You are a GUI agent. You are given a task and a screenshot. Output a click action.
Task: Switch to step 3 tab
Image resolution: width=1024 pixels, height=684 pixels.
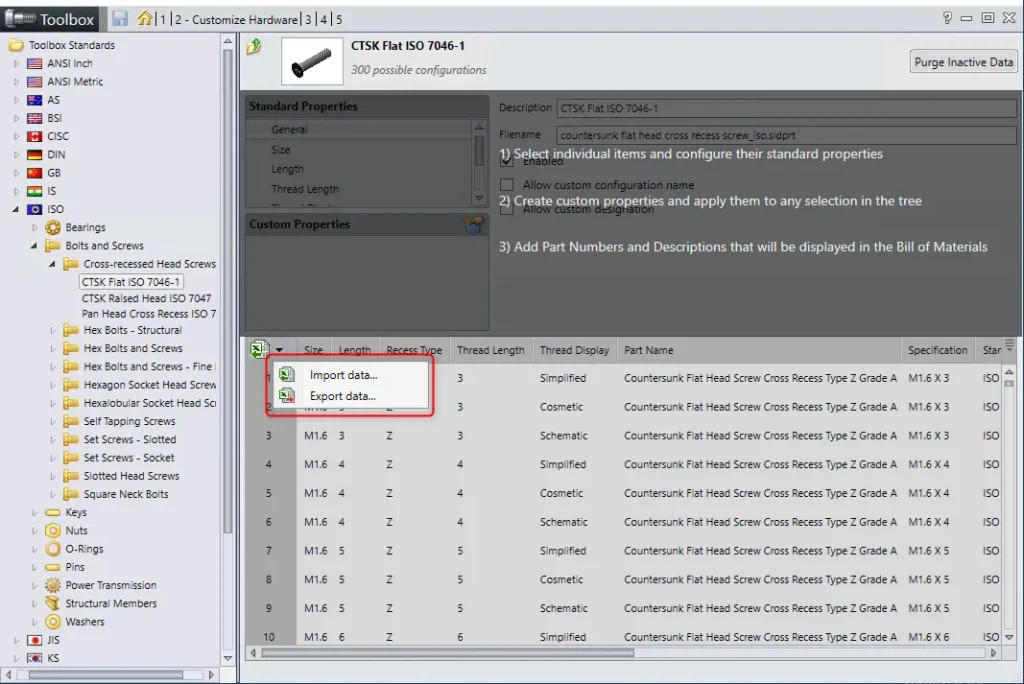click(x=308, y=20)
